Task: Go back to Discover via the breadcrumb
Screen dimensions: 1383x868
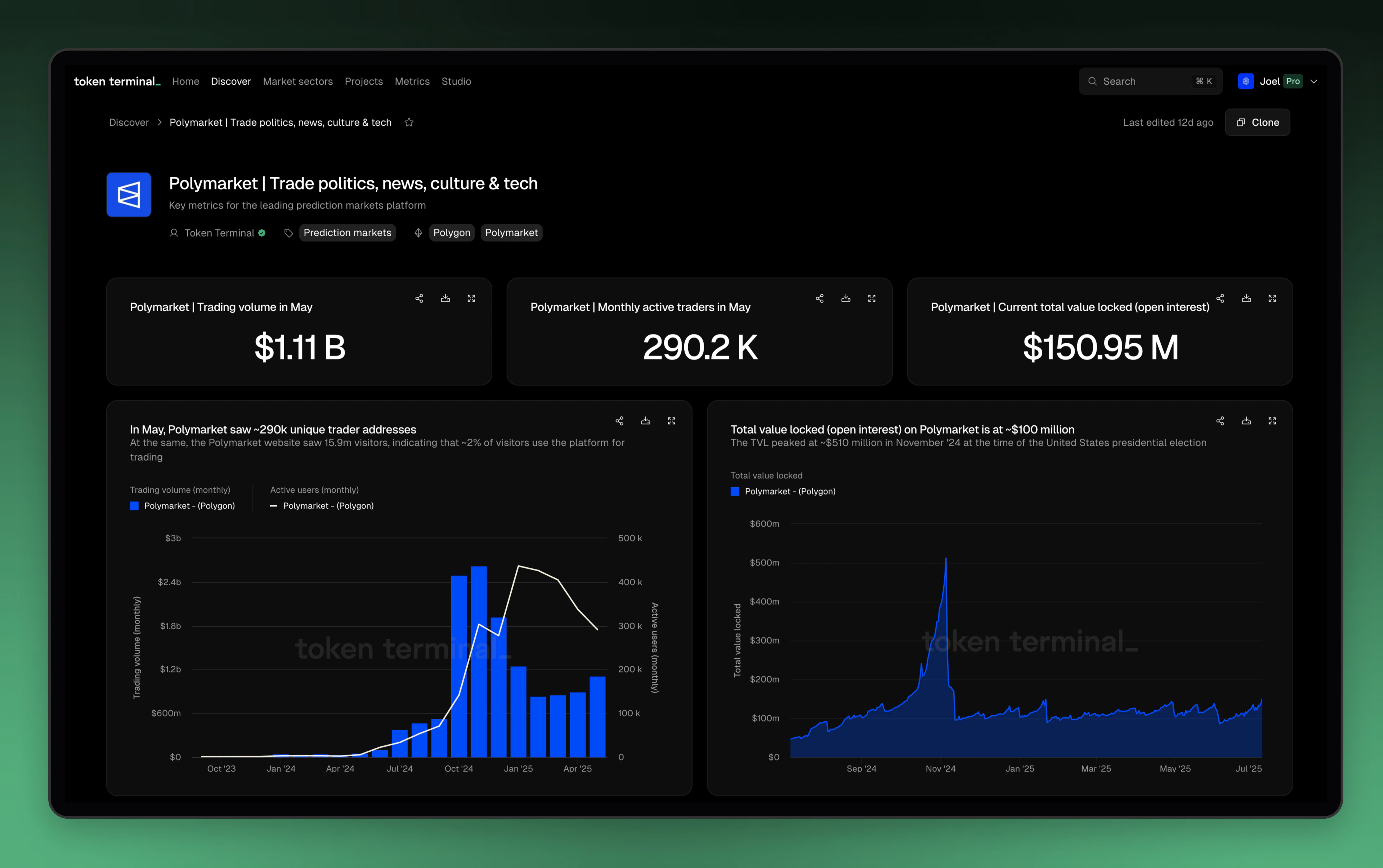Action: [129, 122]
